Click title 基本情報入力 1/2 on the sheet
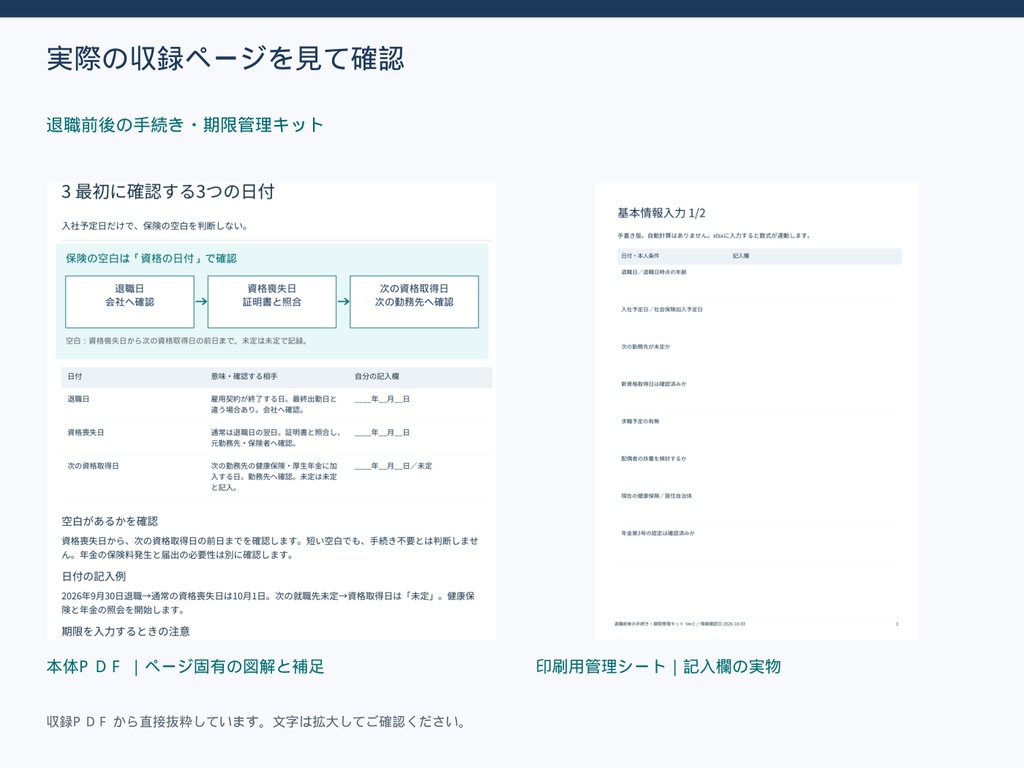The width and height of the screenshot is (1024, 768). click(661, 213)
